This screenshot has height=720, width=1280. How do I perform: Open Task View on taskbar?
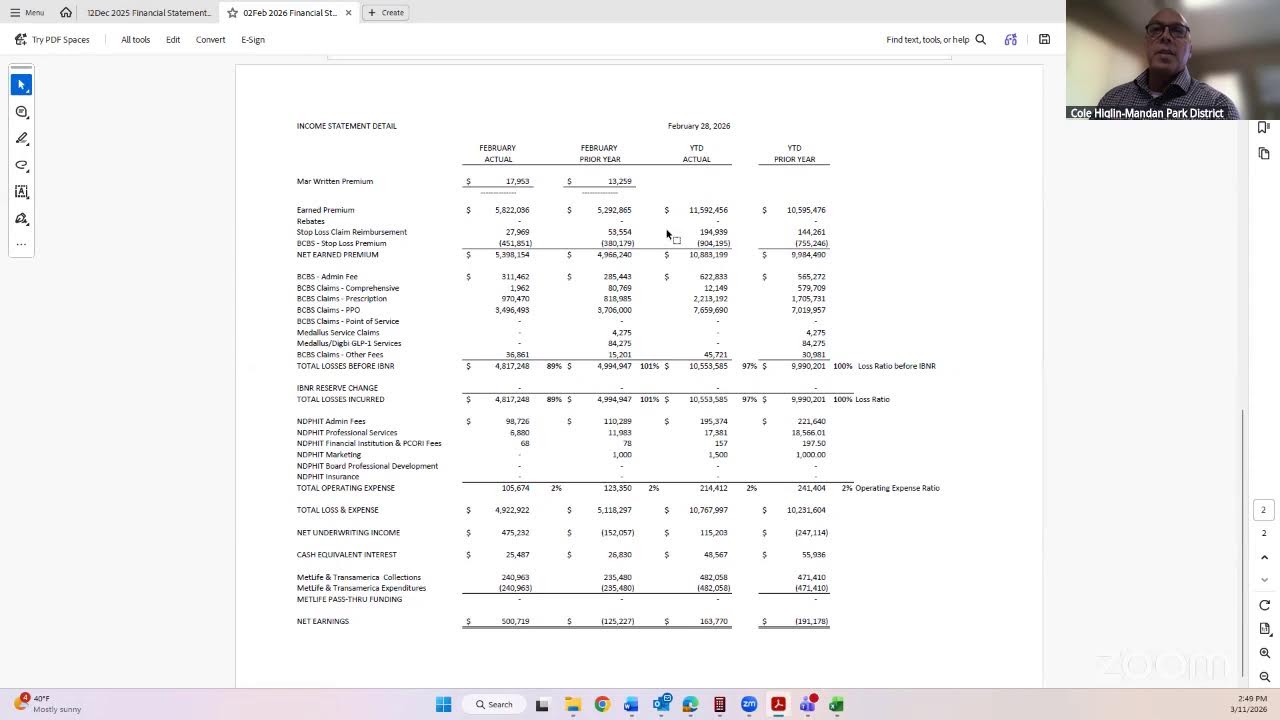click(542, 705)
